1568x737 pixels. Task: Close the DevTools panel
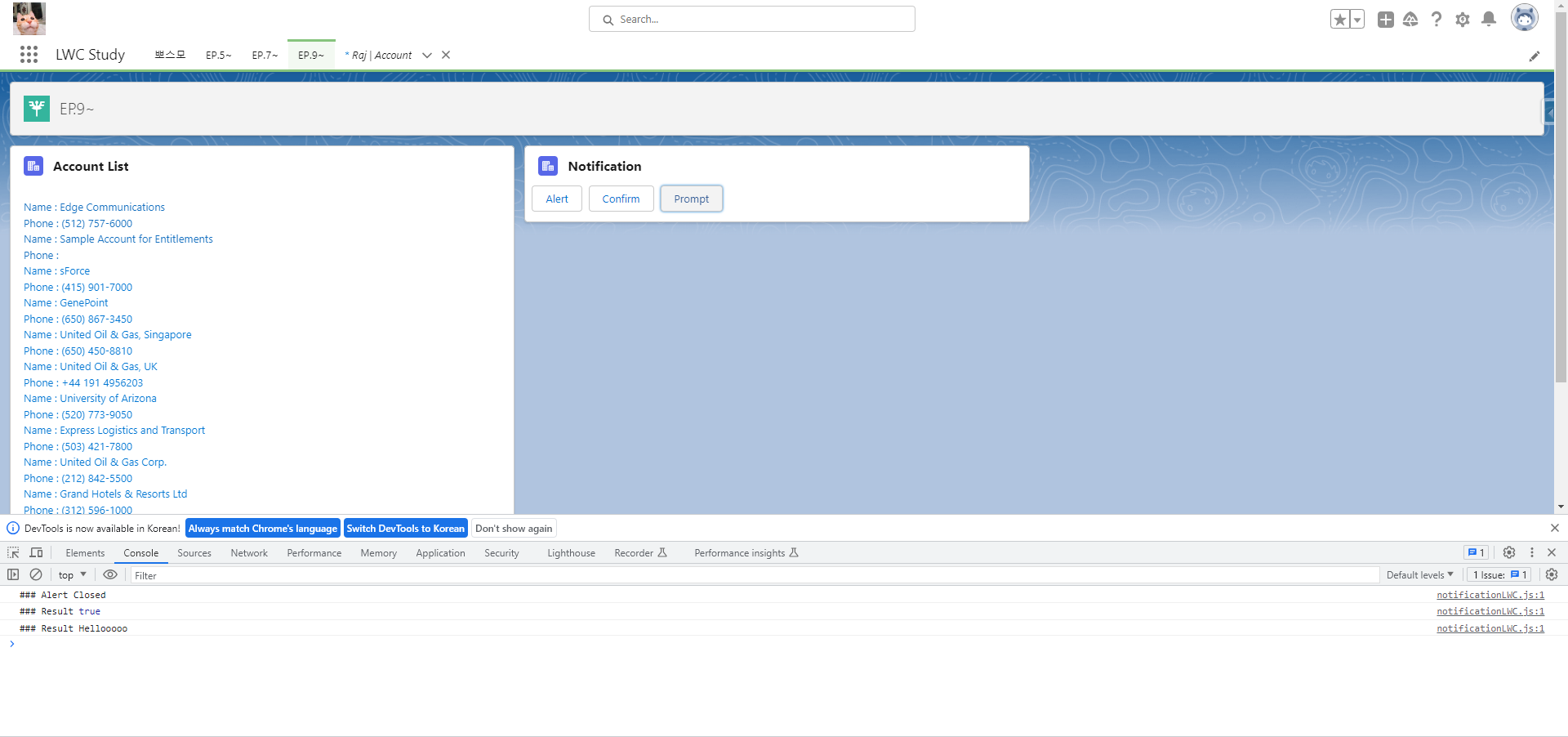1552,552
